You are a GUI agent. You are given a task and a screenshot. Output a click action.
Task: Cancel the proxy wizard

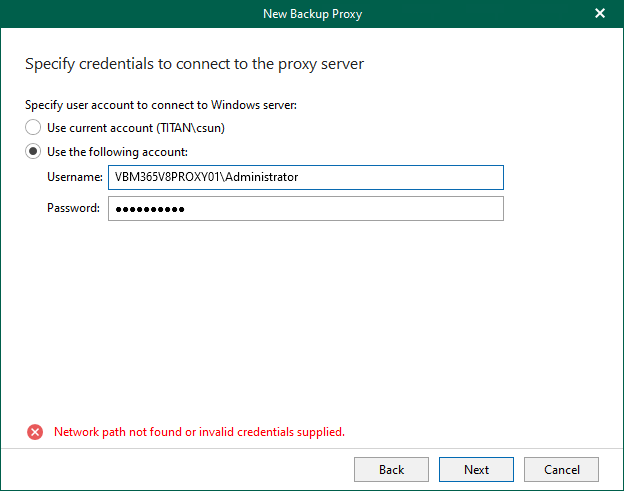pos(561,469)
